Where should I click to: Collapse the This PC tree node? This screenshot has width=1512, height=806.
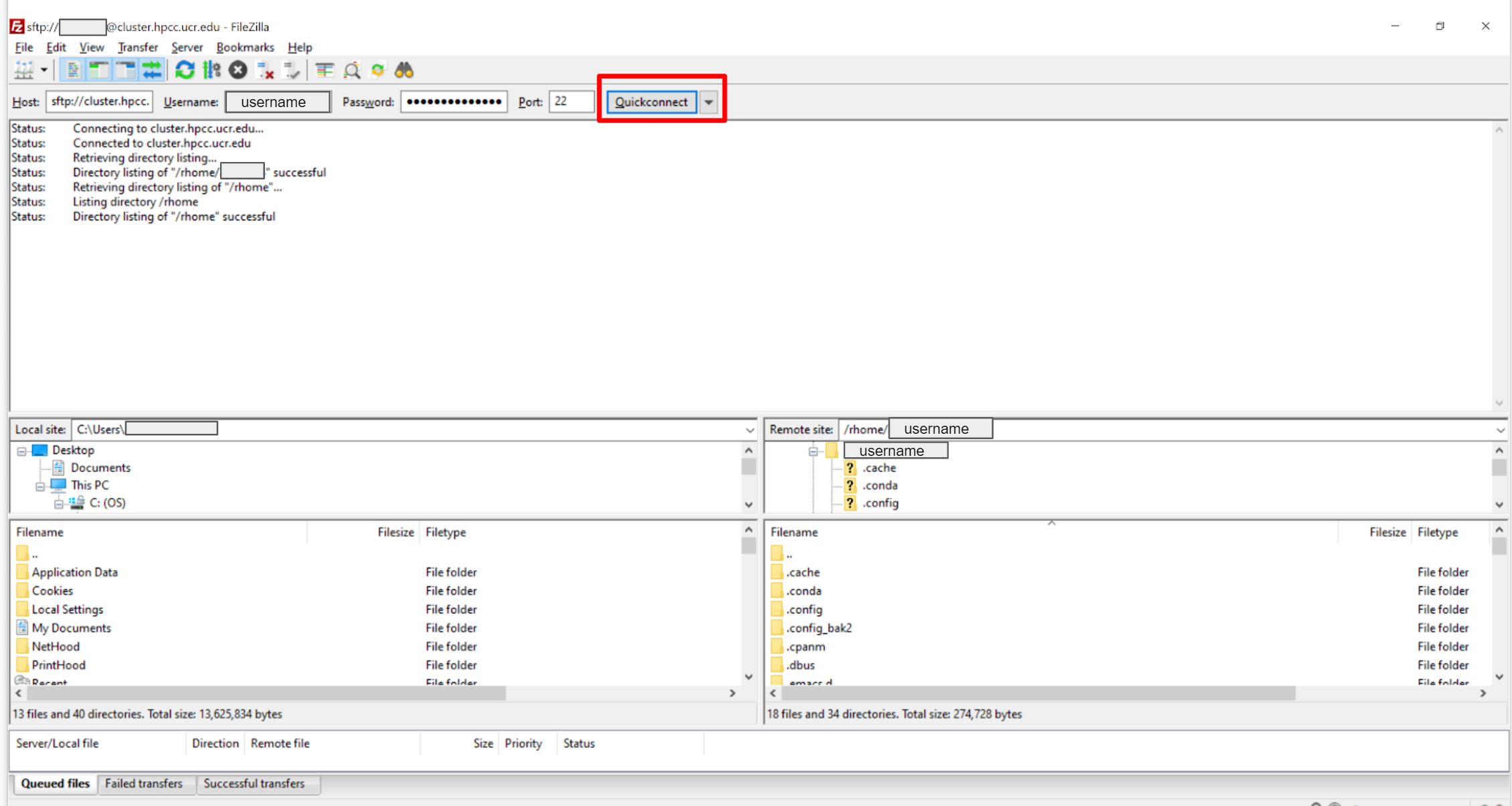[x=40, y=486]
